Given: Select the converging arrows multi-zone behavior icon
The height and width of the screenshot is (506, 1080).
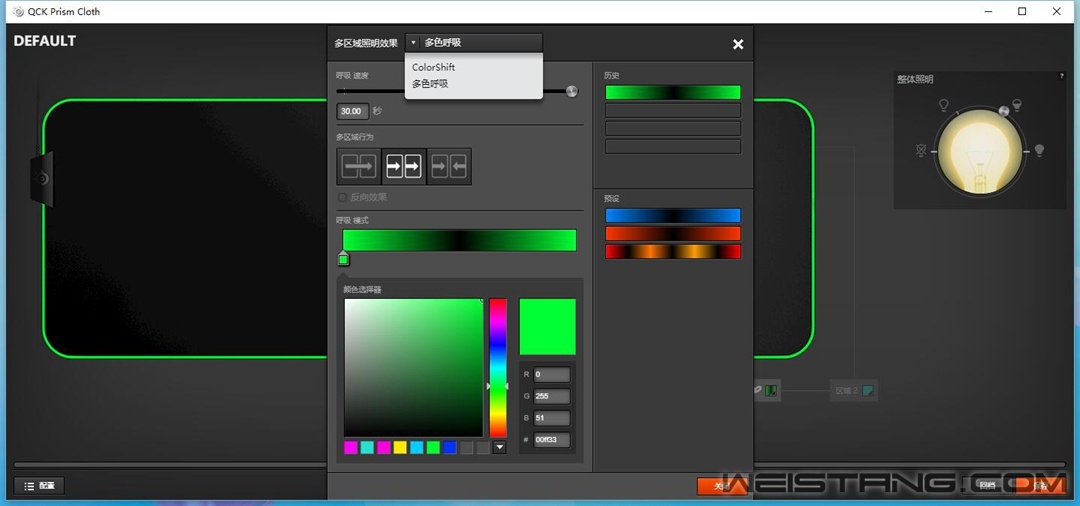Looking at the screenshot, I should tap(449, 167).
